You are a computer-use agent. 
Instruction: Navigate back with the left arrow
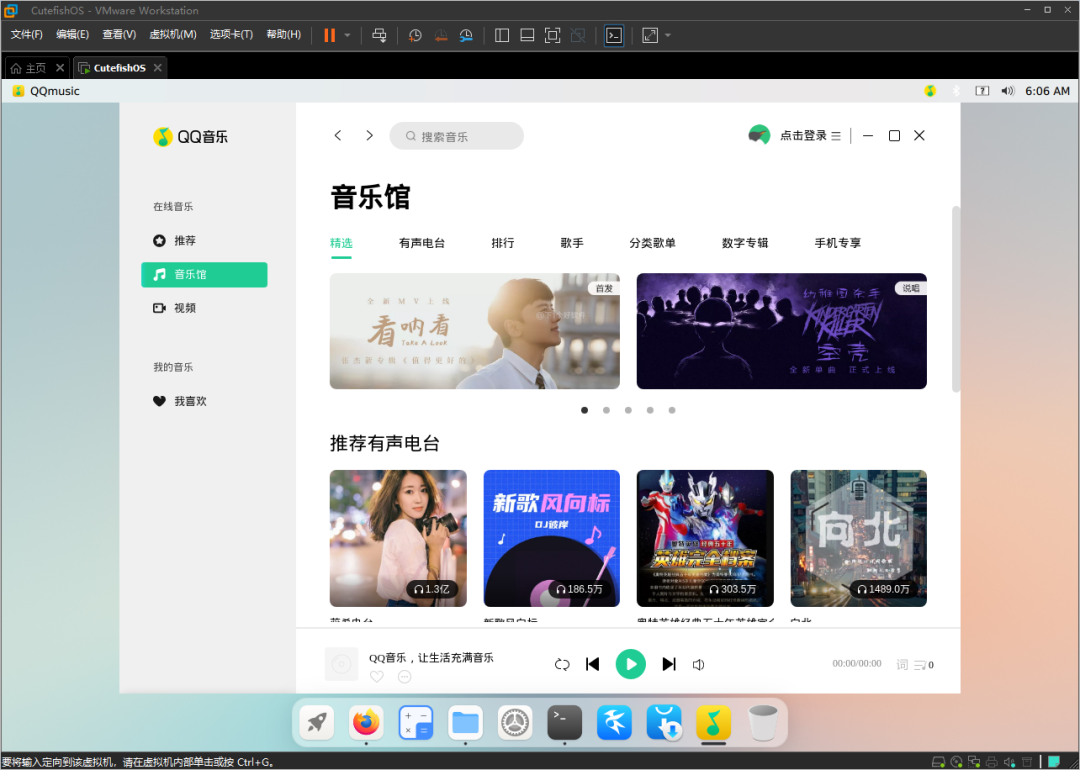point(338,136)
